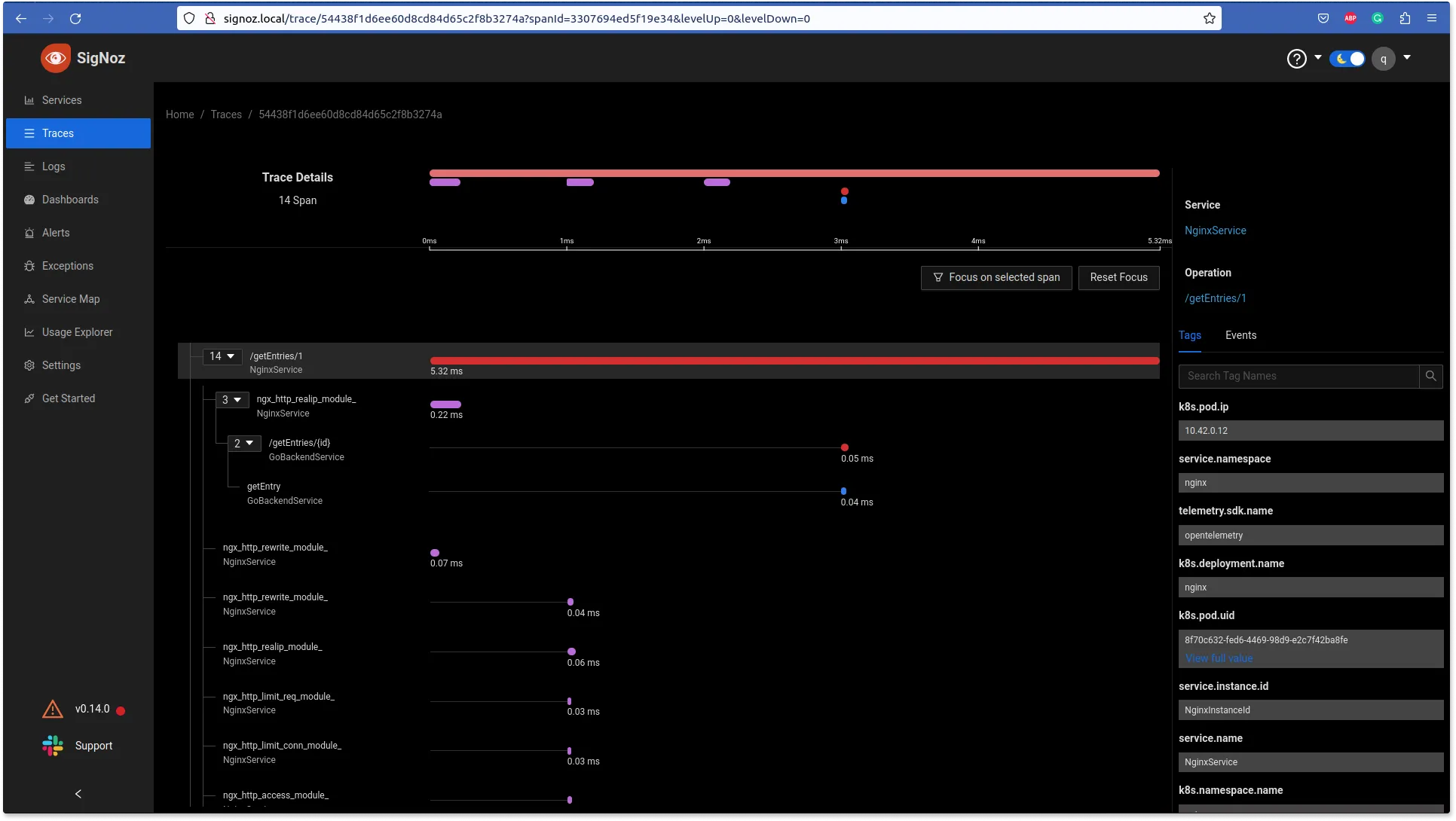The width and height of the screenshot is (1456, 821).
Task: Click the Adblock Plus extension icon
Action: (x=1350, y=18)
